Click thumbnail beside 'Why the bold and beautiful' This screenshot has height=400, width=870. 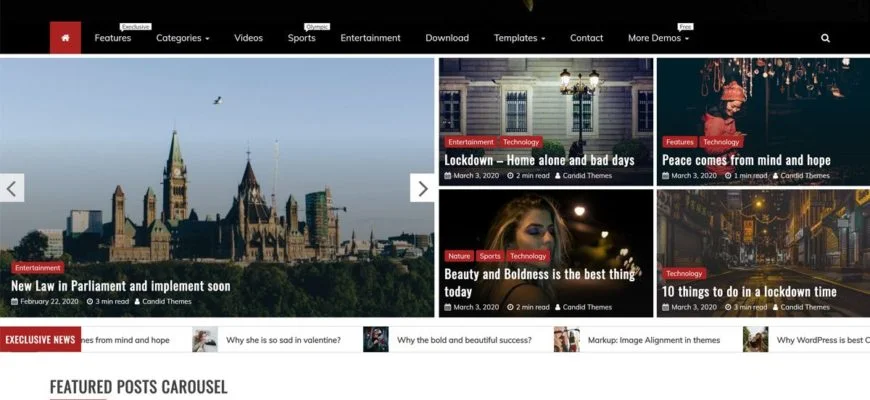pyautogui.click(x=376, y=340)
